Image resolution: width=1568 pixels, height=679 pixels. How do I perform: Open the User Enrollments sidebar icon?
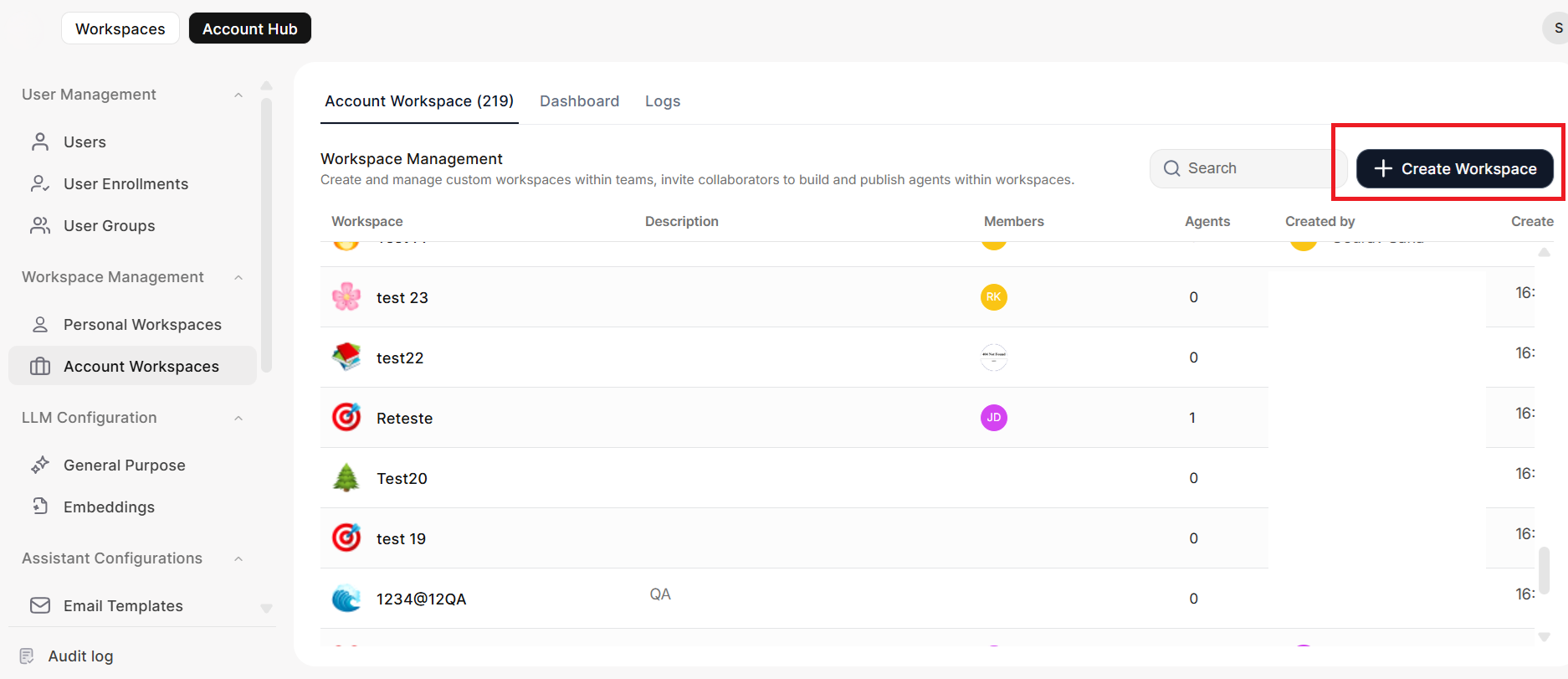(40, 183)
